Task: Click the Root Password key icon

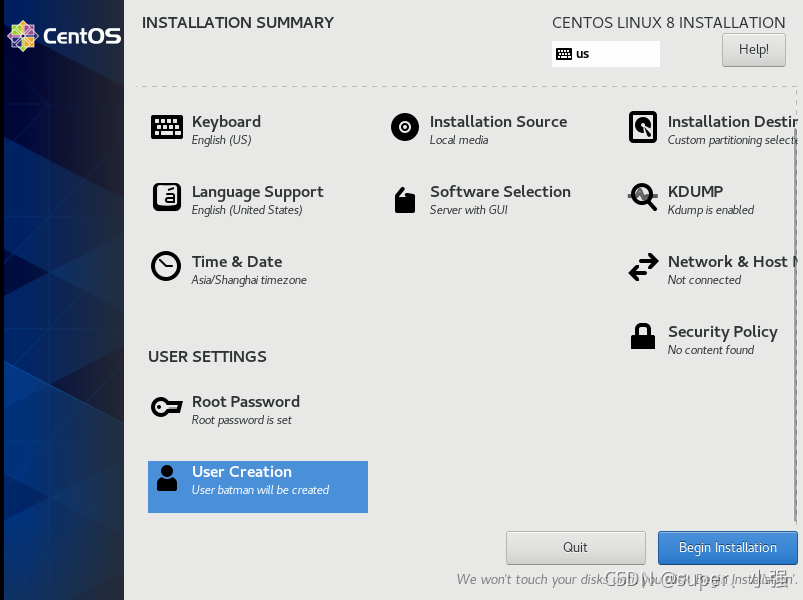Action: pos(166,407)
